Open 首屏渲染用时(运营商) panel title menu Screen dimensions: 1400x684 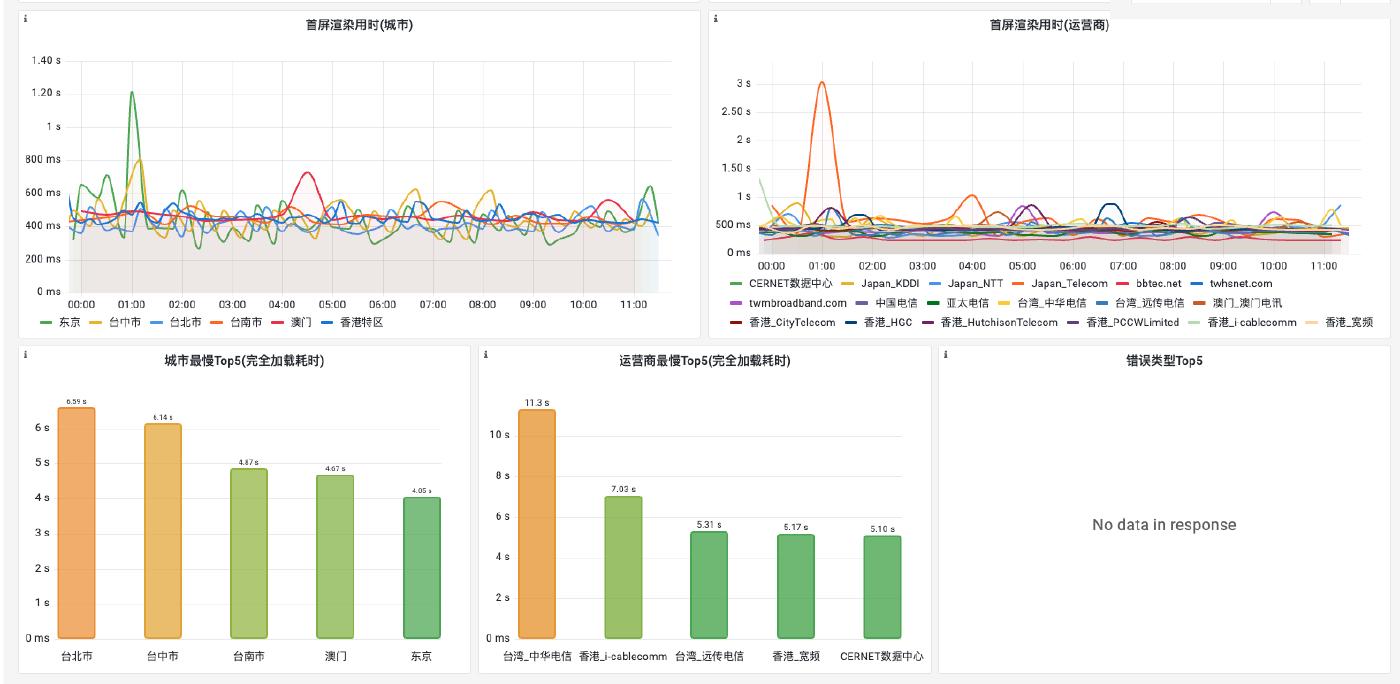coord(1048,25)
